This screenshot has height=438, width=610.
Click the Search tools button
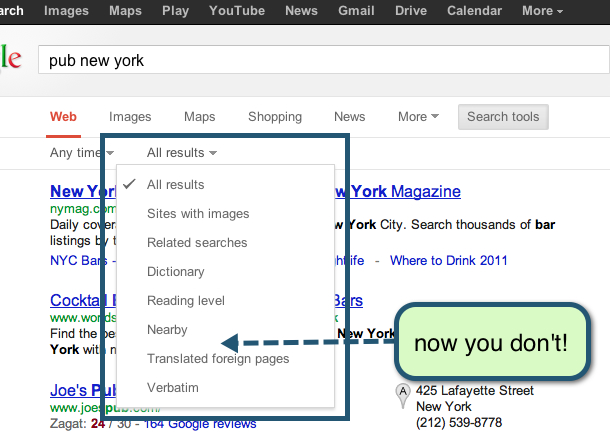(x=503, y=117)
